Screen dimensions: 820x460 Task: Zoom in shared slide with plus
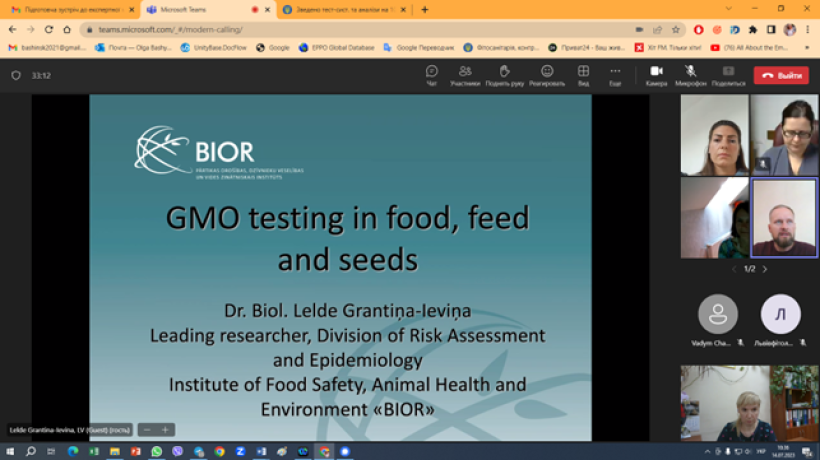click(165, 430)
